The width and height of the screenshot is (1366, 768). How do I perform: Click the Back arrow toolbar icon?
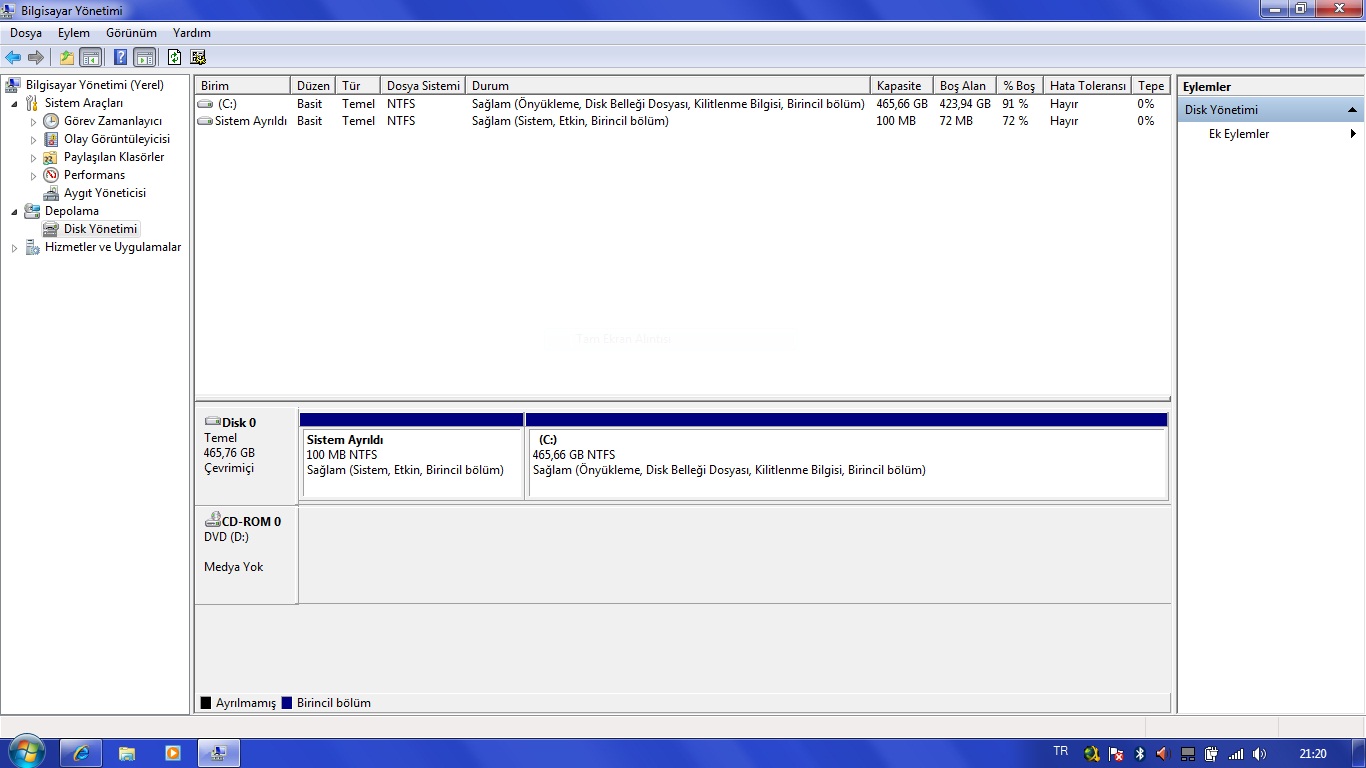pos(13,57)
